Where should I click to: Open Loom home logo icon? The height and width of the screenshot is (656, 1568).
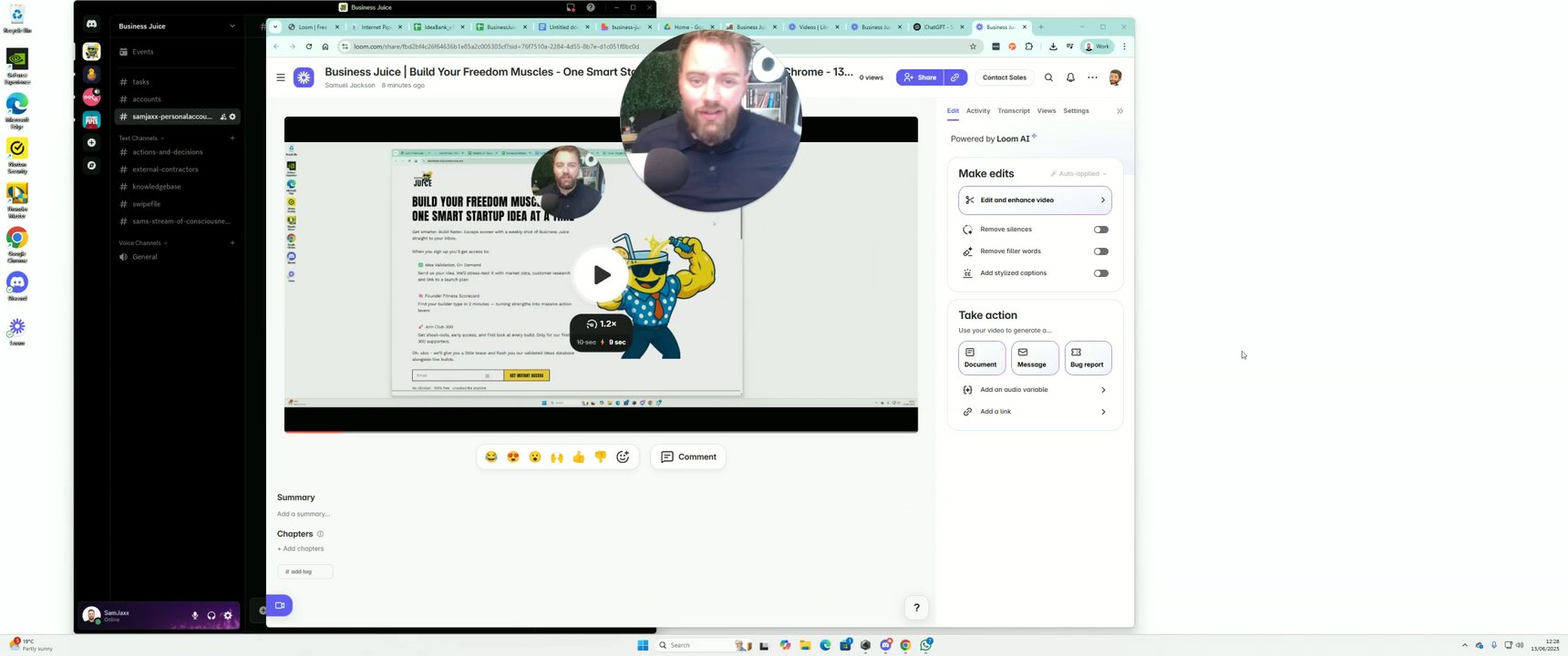[304, 77]
